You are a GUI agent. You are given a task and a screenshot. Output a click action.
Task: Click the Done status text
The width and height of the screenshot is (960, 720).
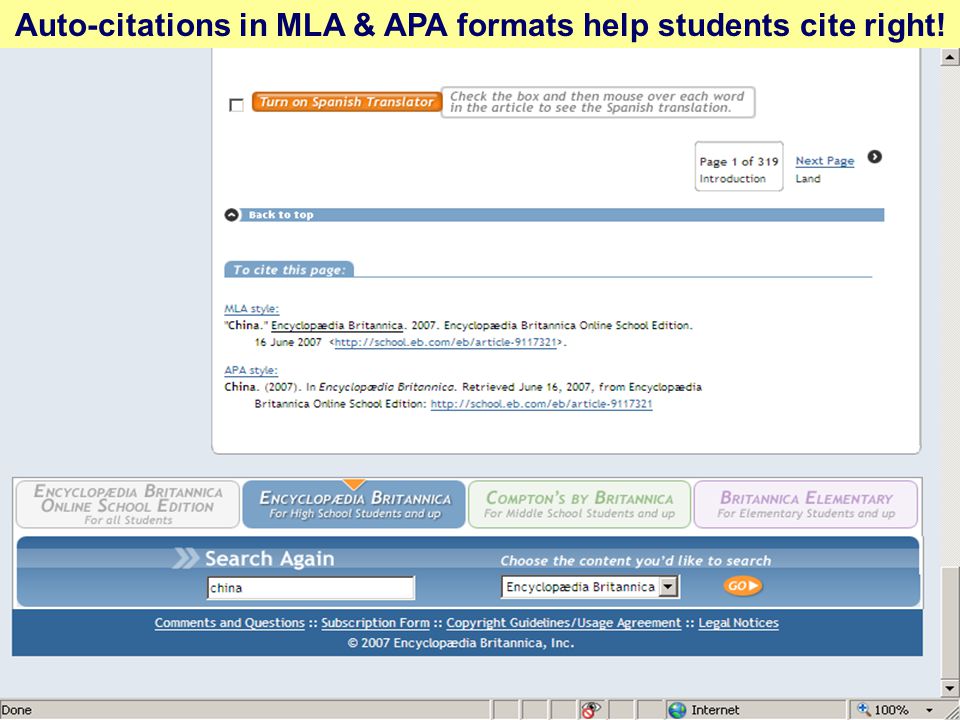pyautogui.click(x=17, y=710)
